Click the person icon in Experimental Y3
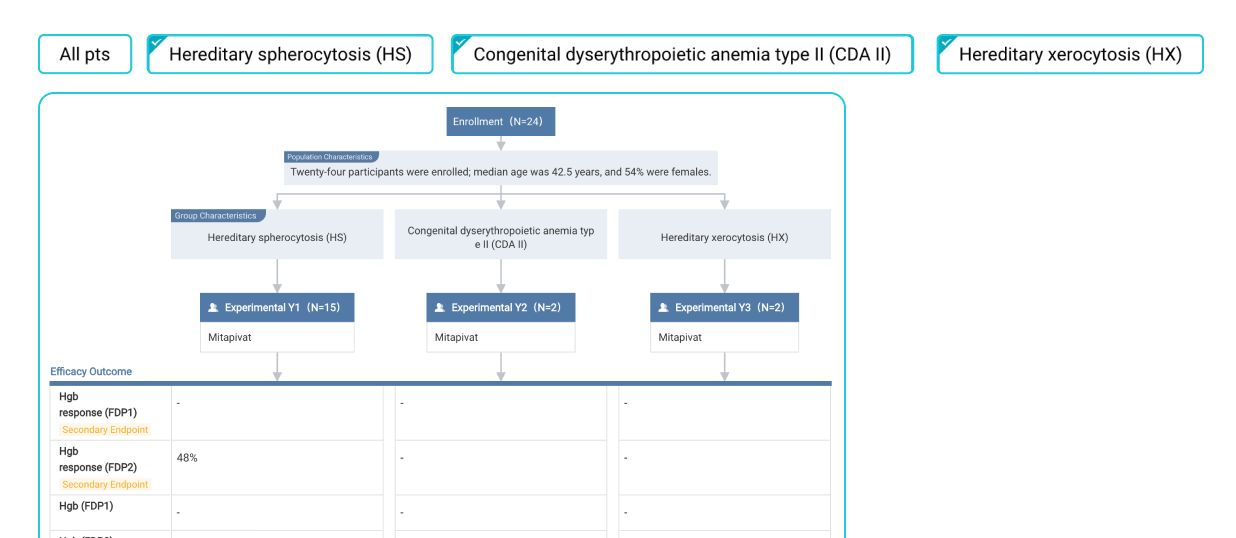The height and width of the screenshot is (538, 1236). click(664, 308)
